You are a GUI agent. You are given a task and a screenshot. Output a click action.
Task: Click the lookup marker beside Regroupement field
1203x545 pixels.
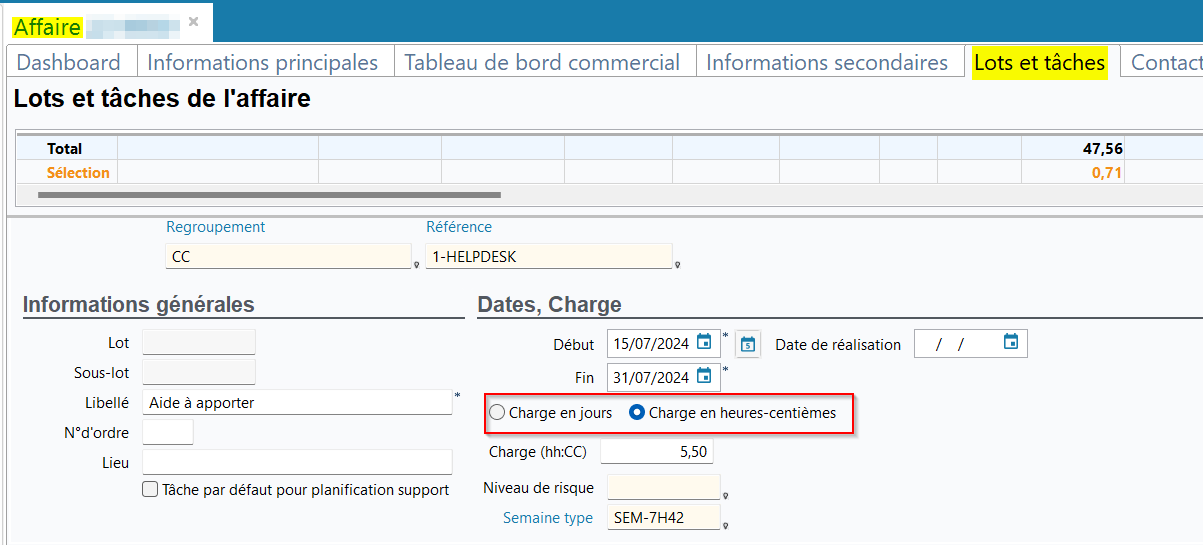[x=416, y=265]
